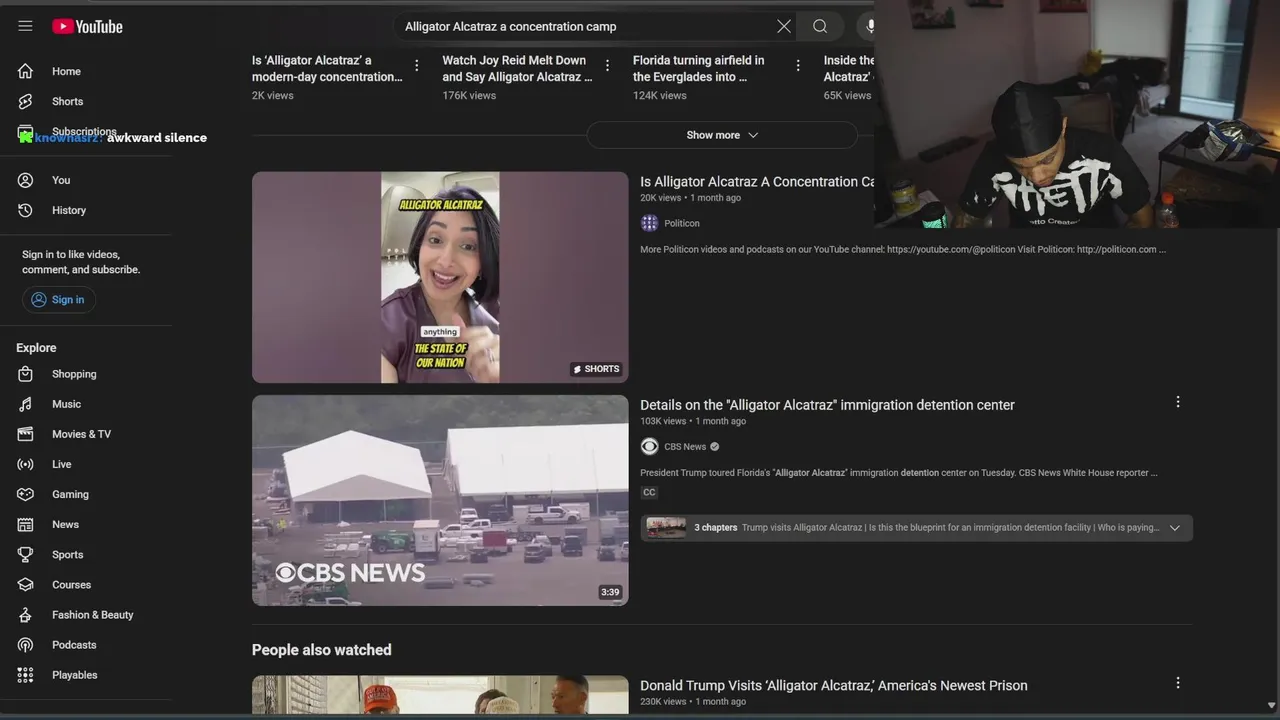Click the magnifier search button
The height and width of the screenshot is (720, 1280).
coord(820,27)
